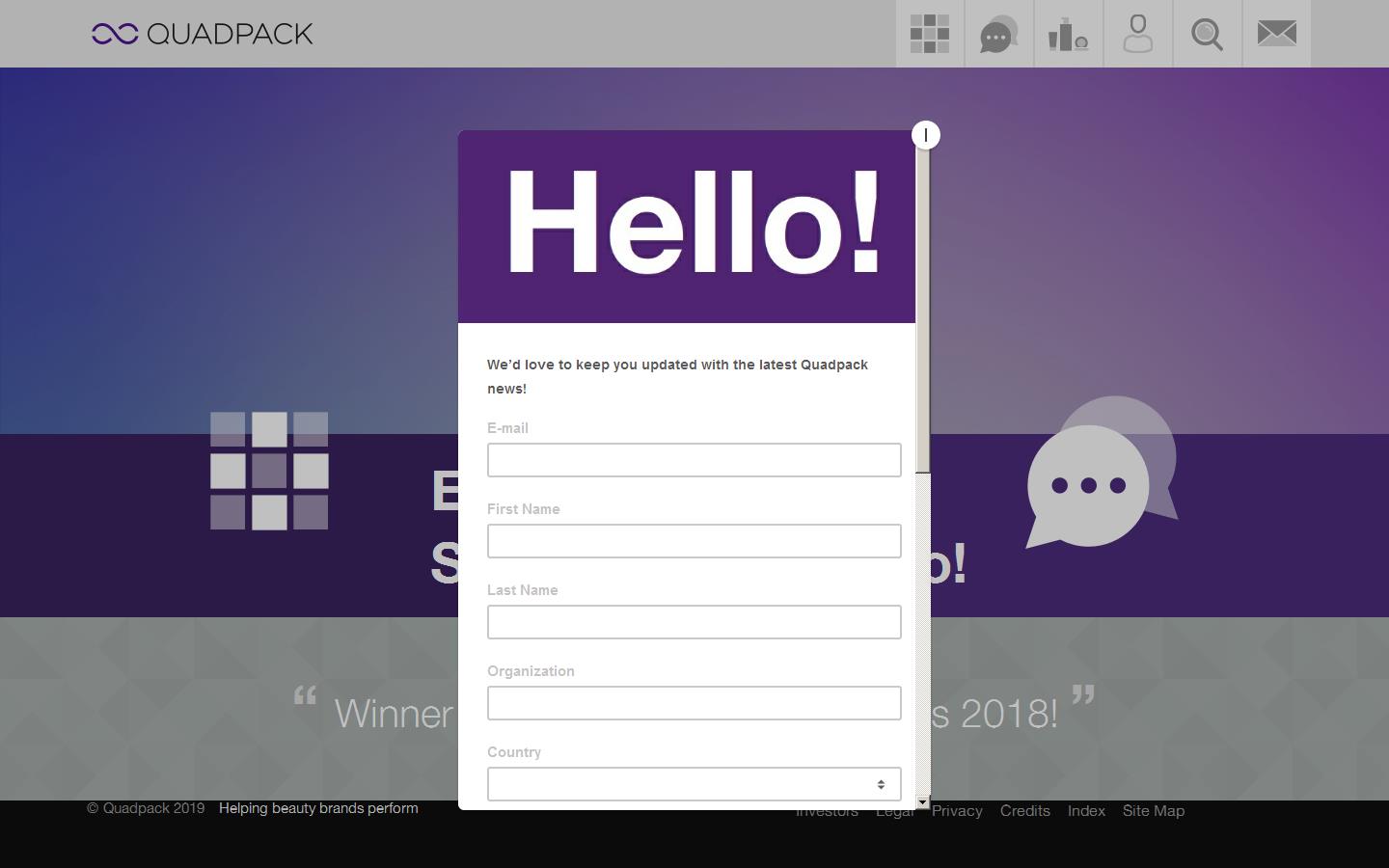Open the Privacy footer link
Screen dimensions: 1389x868
click(957, 811)
